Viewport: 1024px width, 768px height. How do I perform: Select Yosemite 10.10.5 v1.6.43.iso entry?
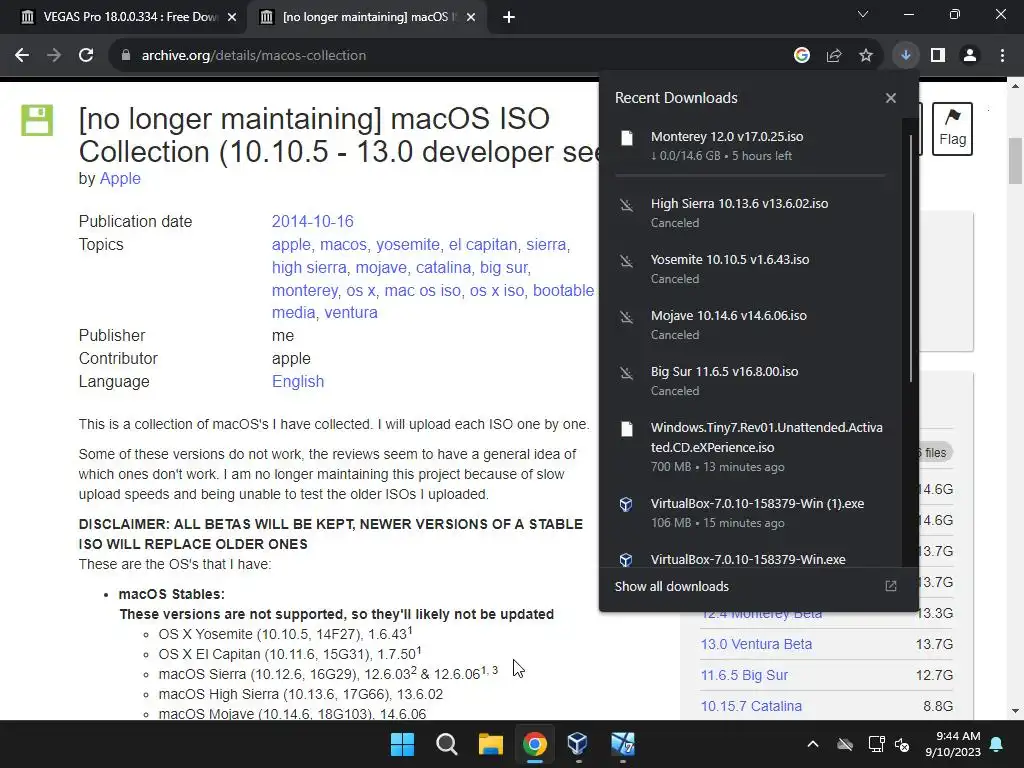coord(750,269)
